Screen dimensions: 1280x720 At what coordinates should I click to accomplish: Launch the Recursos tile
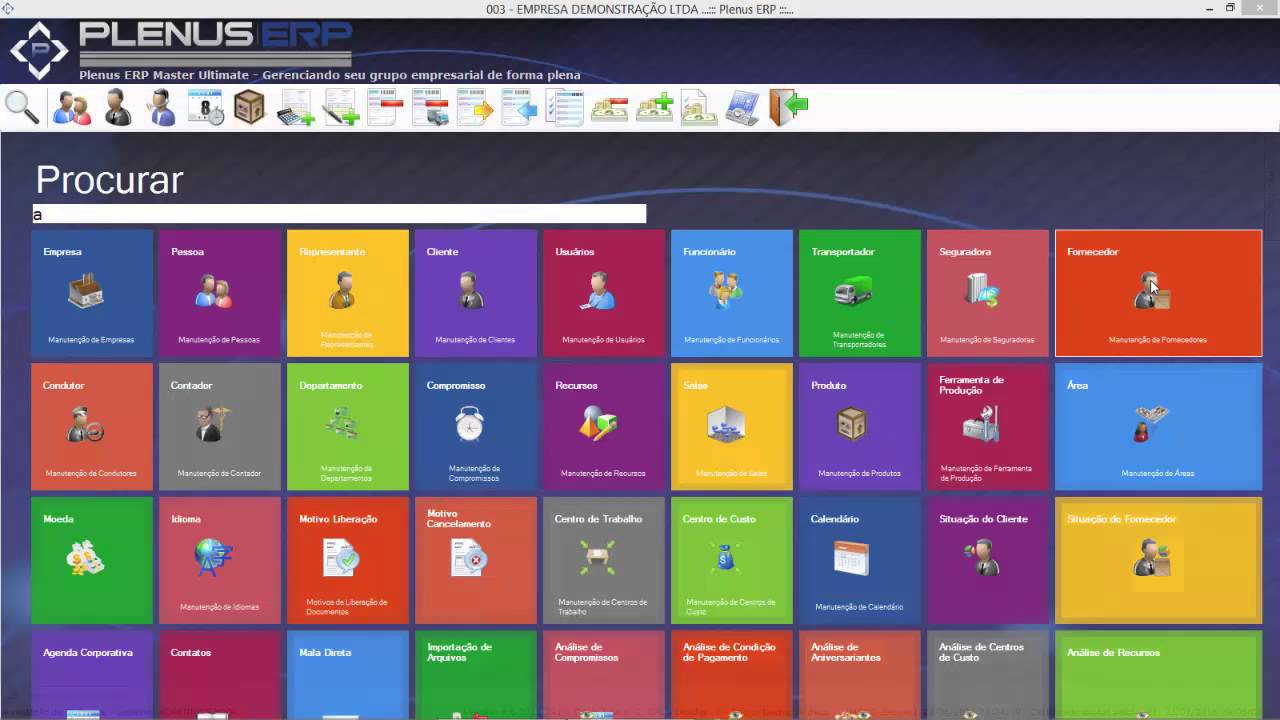coord(604,427)
